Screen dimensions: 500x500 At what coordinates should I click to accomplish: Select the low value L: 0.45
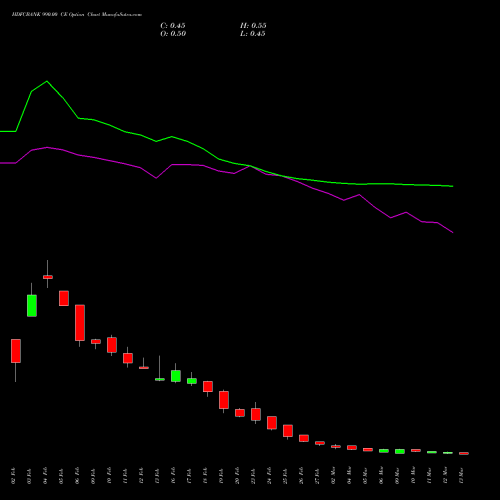click(253, 34)
